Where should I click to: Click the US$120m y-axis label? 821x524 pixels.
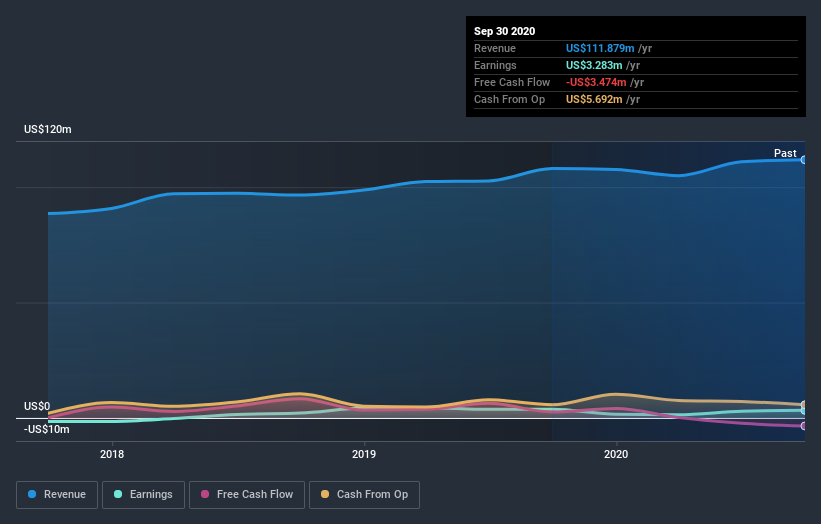(x=48, y=129)
